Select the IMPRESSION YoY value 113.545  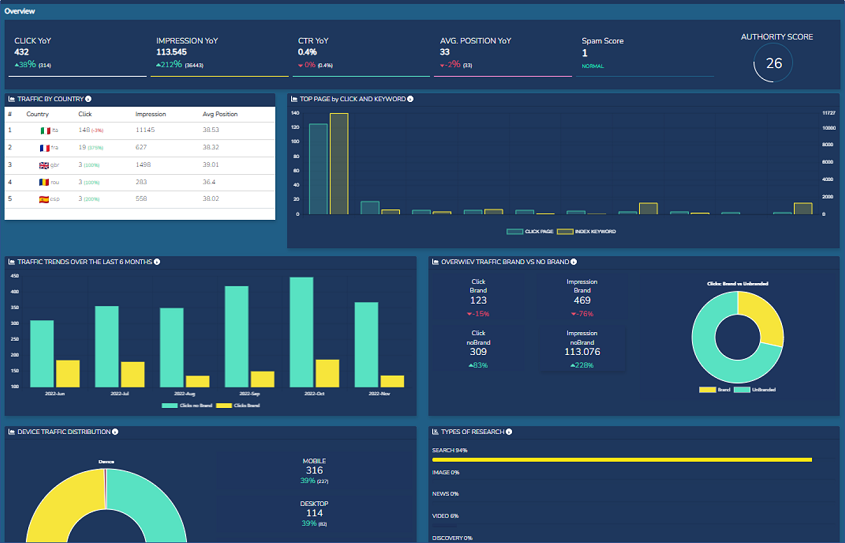(171, 52)
